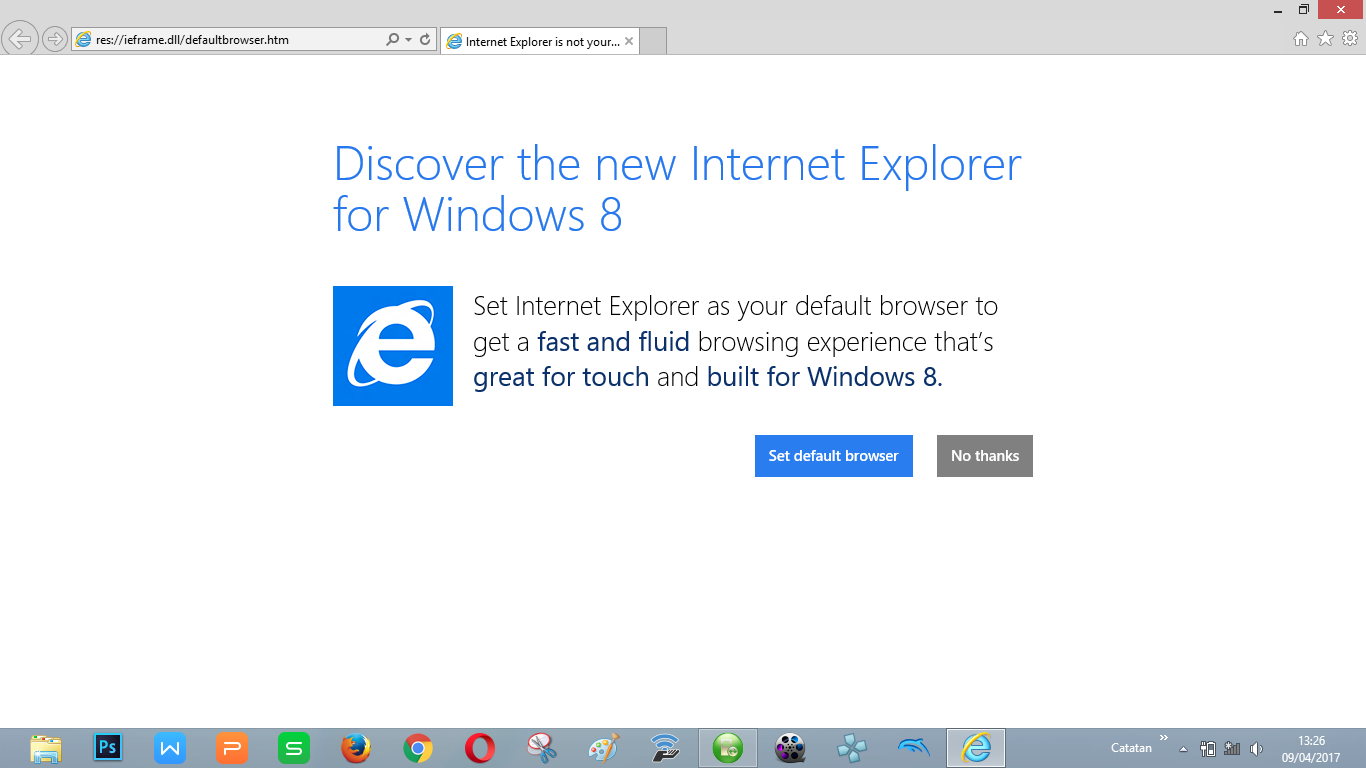Image resolution: width=1366 pixels, height=768 pixels.
Task: Click the 'great for touch' text
Action: [561, 377]
